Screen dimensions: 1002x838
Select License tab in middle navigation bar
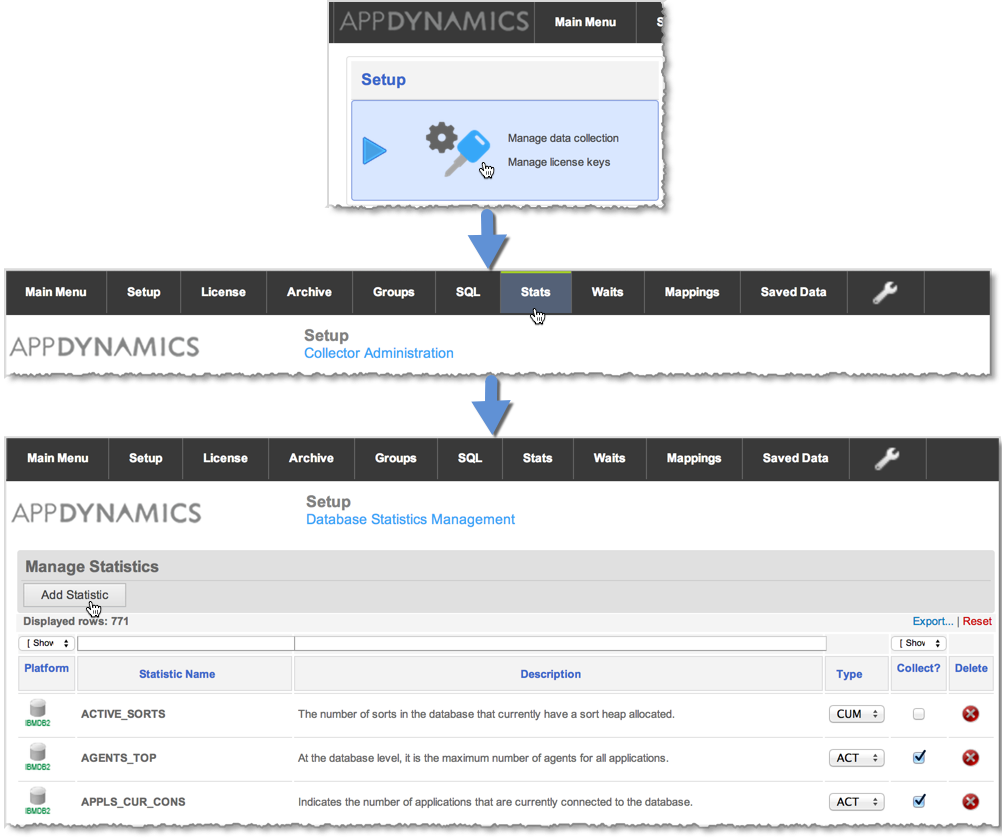223,292
